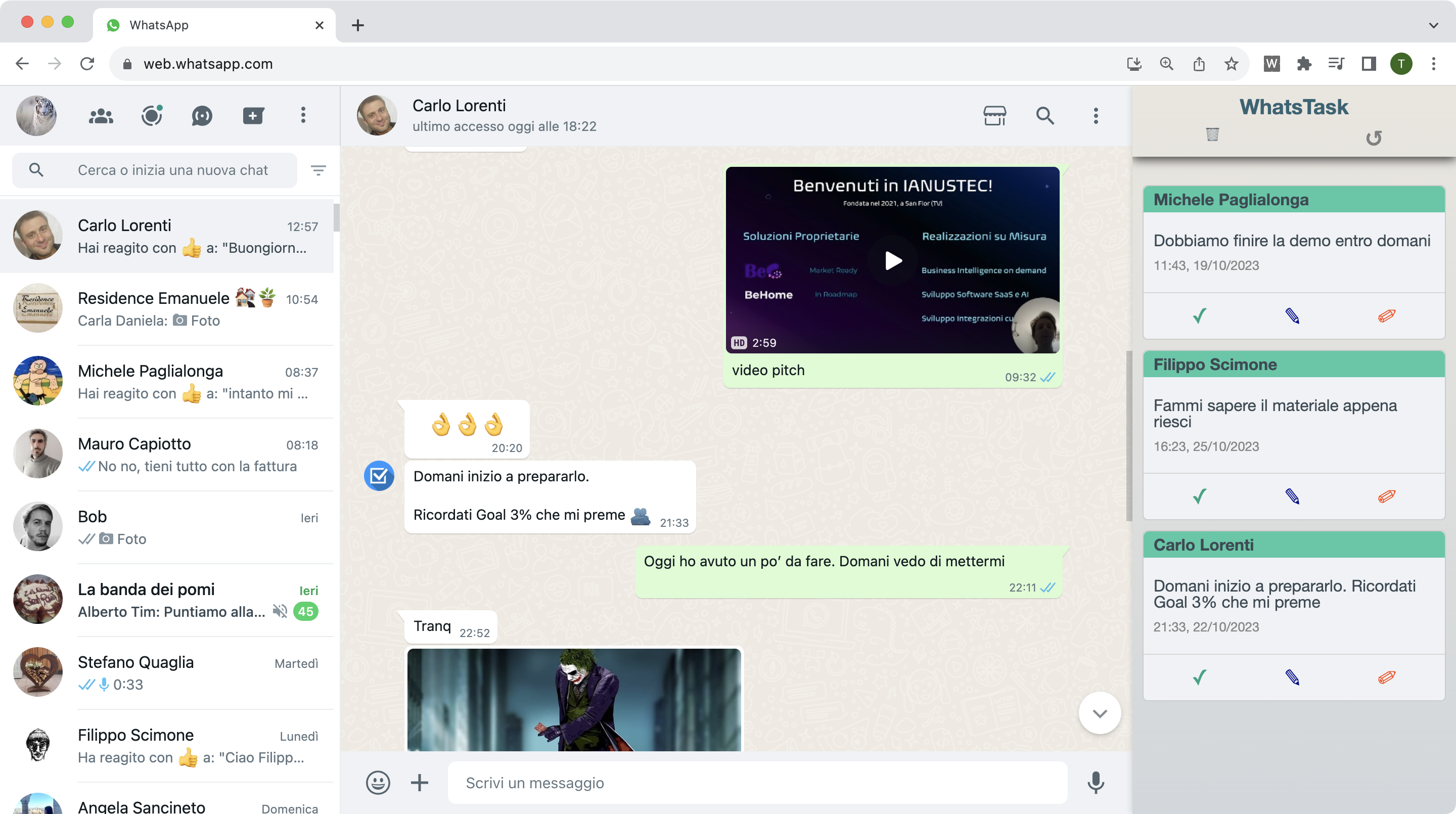Open the Joker image in the chat

(574, 700)
